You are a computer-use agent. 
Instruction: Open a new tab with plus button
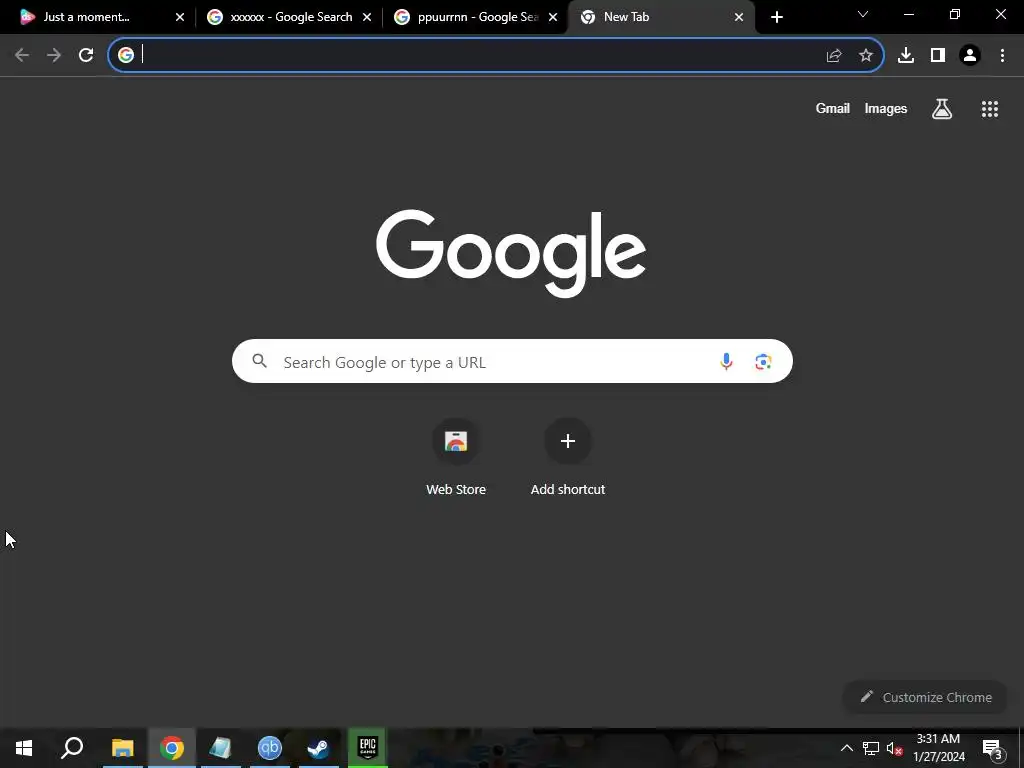(776, 17)
